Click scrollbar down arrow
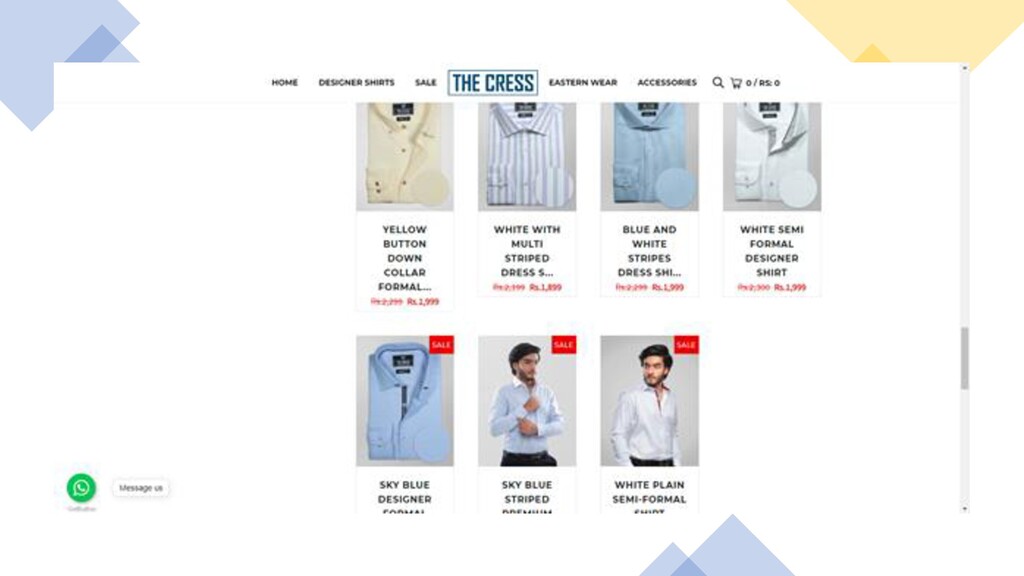 click(965, 508)
